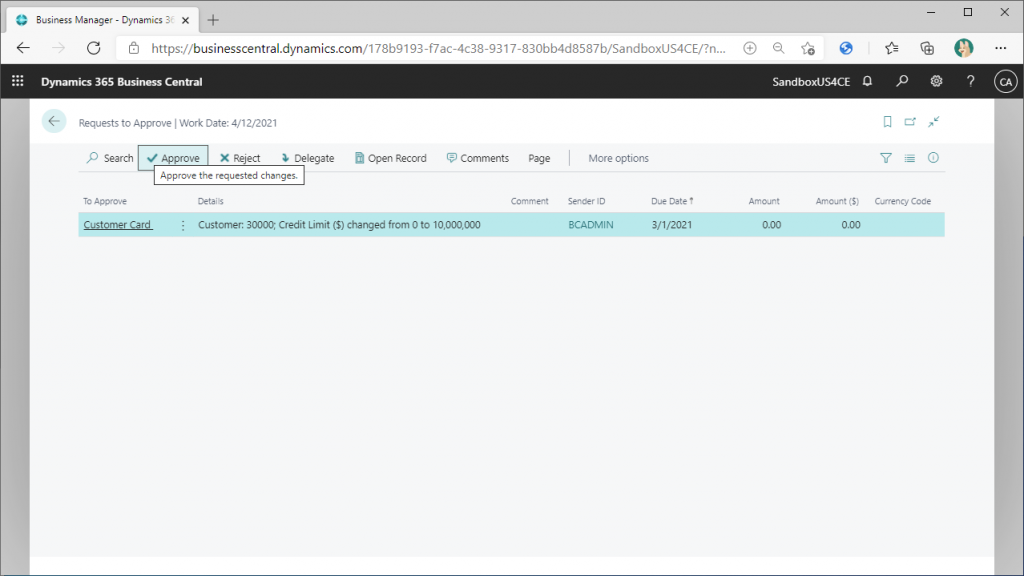1024x576 pixels.
Task: Click the SandboxUS4CE environment name
Action: click(x=811, y=82)
